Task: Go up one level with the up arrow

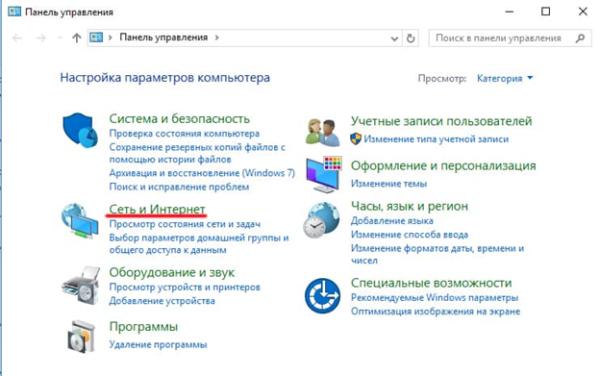Action: pos(77,38)
